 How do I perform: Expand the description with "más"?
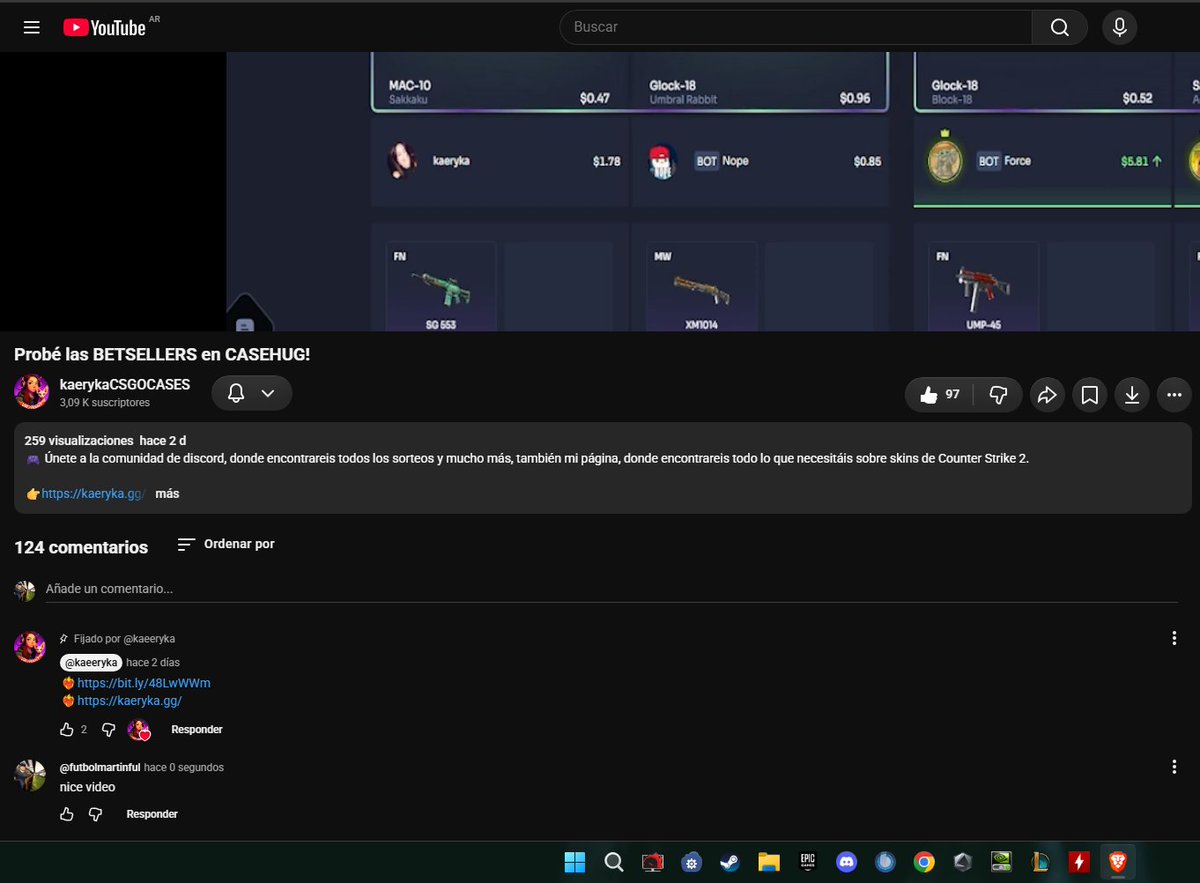(x=167, y=494)
